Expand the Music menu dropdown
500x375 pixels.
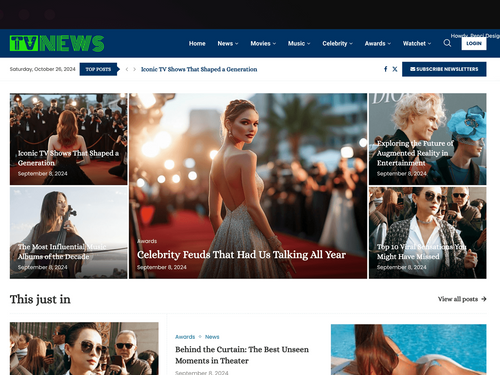pos(299,43)
